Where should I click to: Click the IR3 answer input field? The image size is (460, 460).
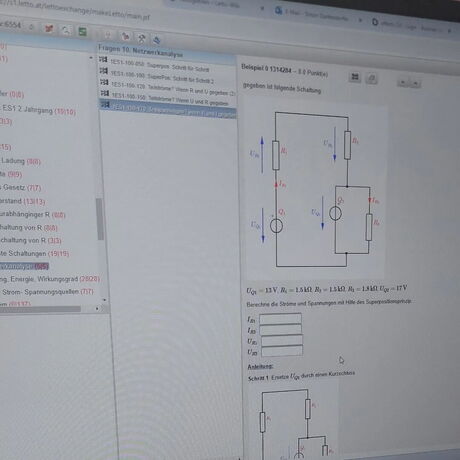pos(281,329)
